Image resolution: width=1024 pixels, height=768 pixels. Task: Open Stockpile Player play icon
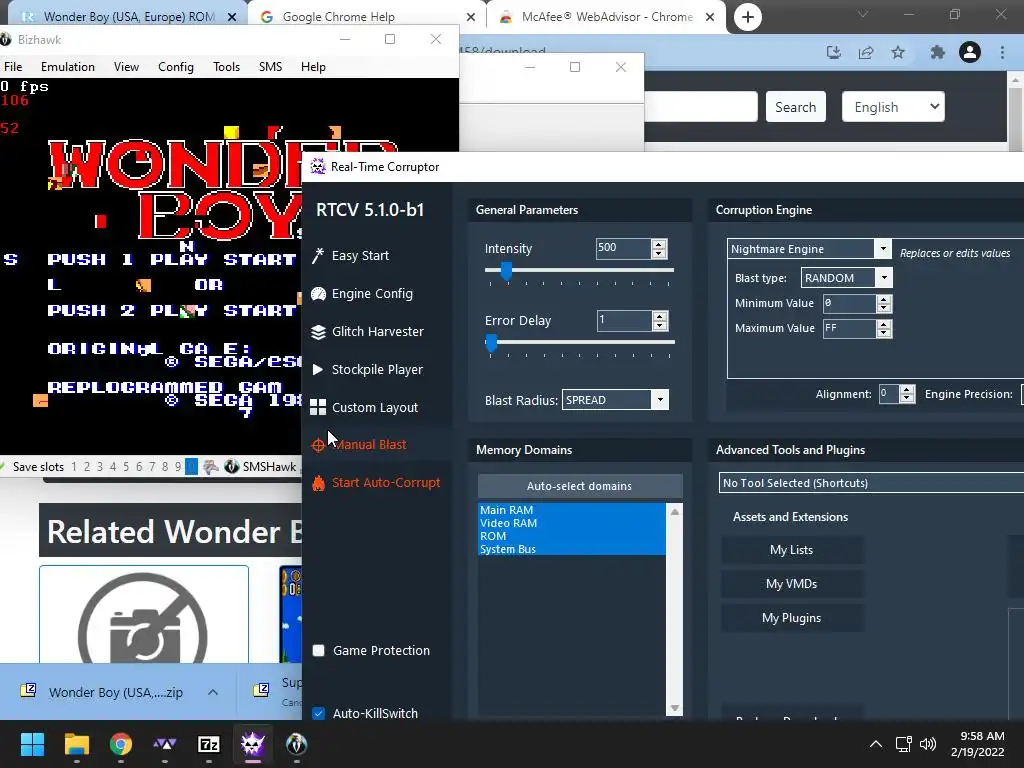click(318, 370)
